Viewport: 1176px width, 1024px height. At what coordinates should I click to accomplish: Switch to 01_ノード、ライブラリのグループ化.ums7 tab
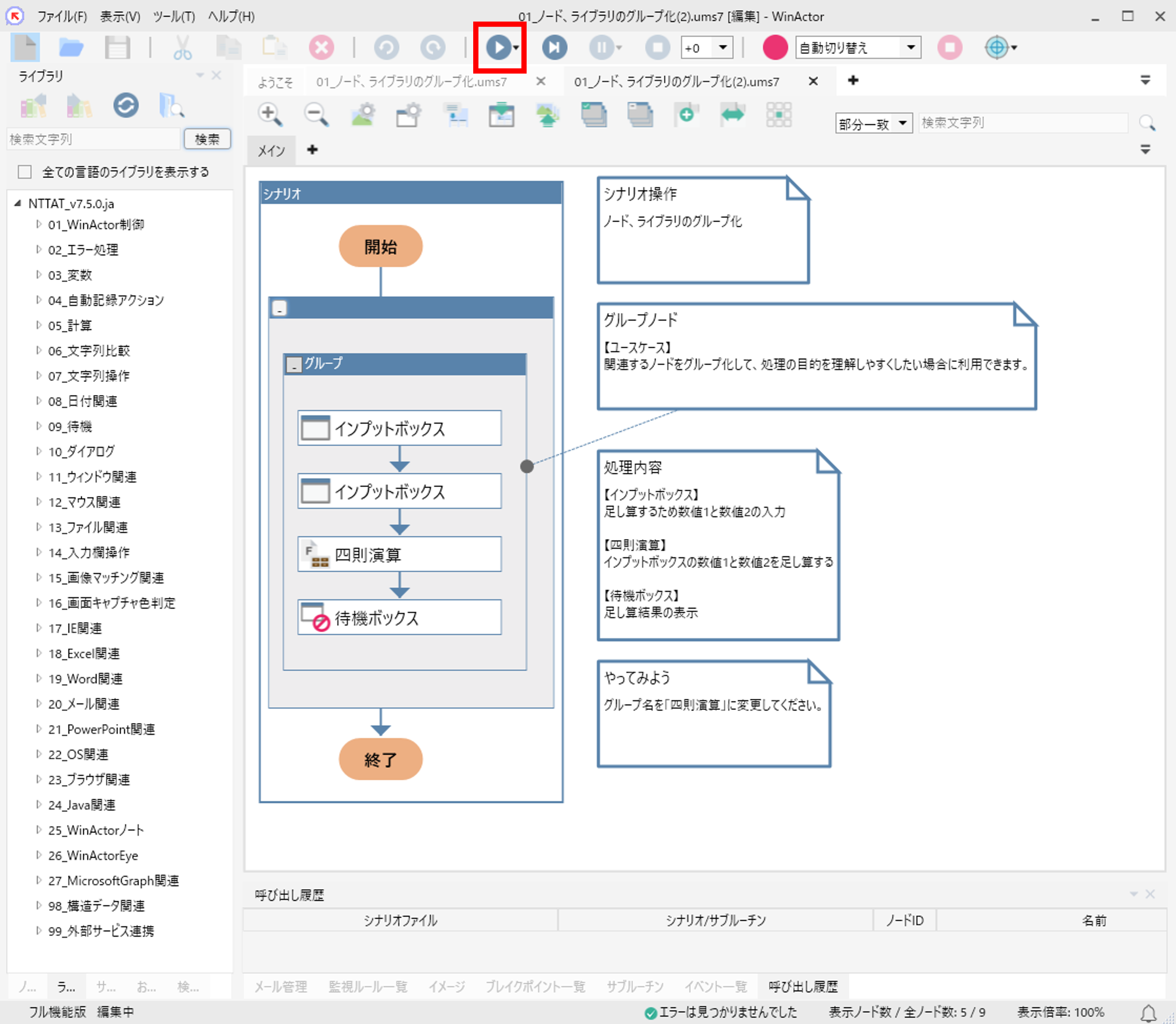[x=411, y=82]
